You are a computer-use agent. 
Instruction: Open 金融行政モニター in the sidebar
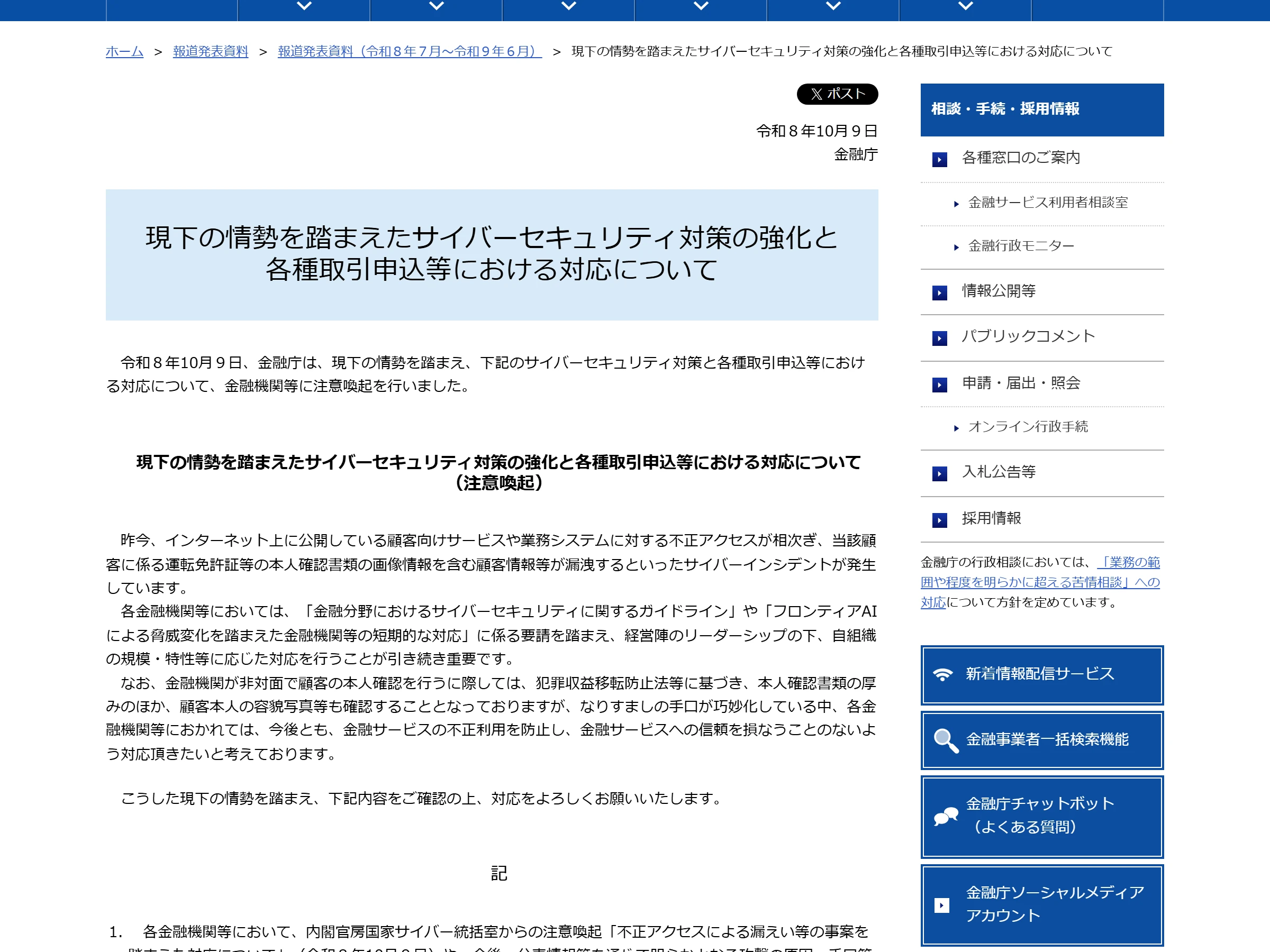(x=1021, y=246)
